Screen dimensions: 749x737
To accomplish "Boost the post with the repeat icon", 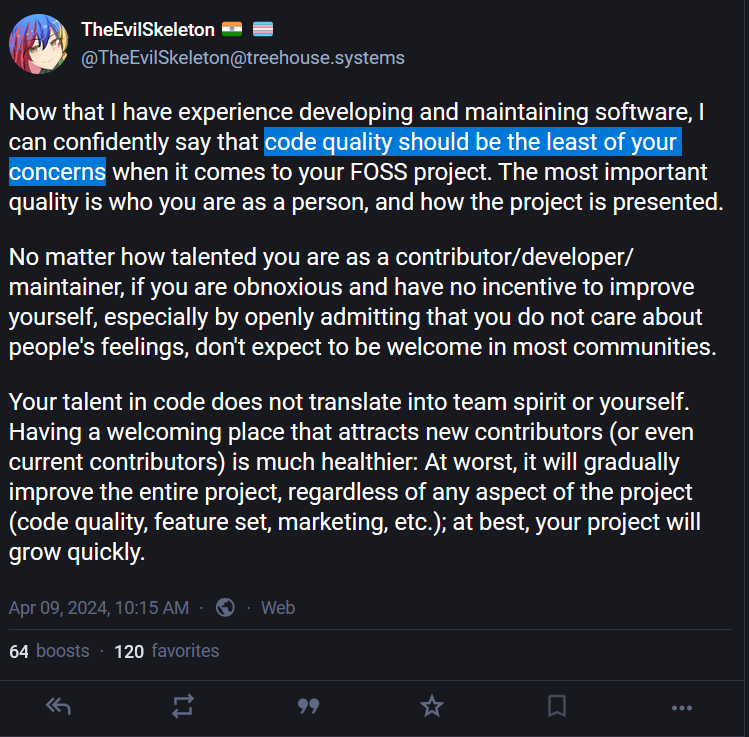I will tap(182, 707).
